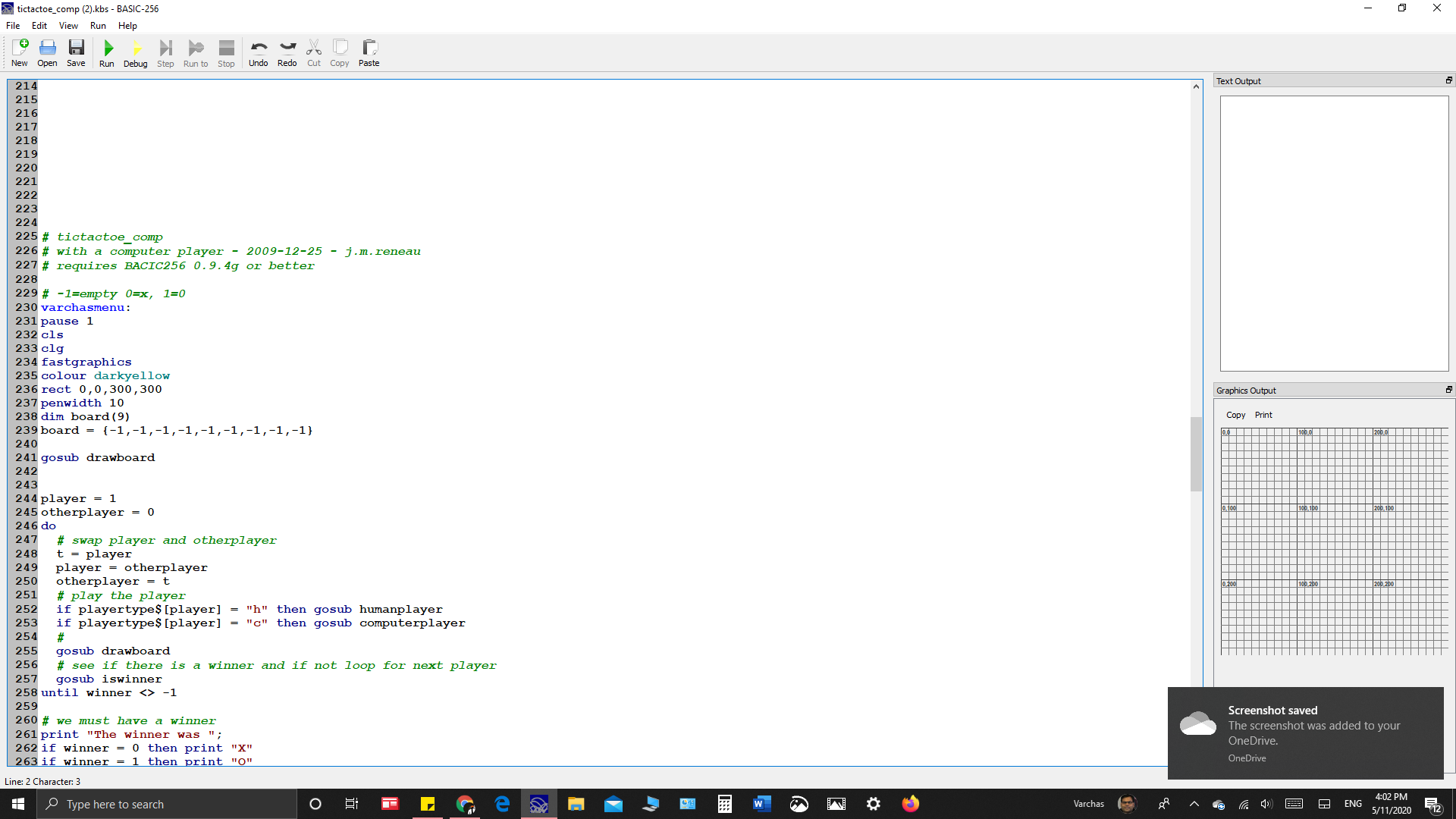Paste clipboard with Paste icon
Viewport: 1456px width, 819px height.
[x=369, y=53]
